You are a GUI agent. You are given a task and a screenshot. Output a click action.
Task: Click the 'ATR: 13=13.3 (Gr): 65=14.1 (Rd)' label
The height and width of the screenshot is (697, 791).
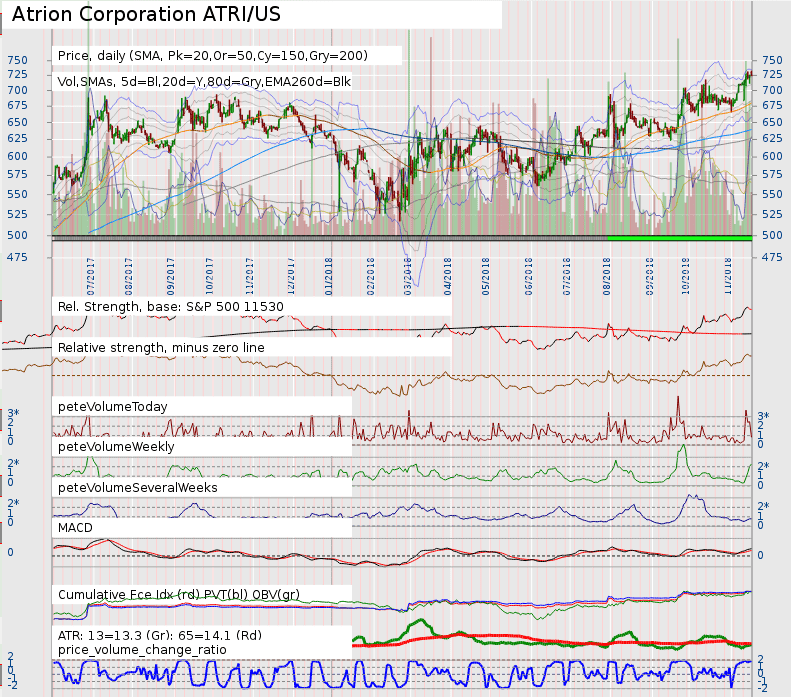click(x=160, y=635)
